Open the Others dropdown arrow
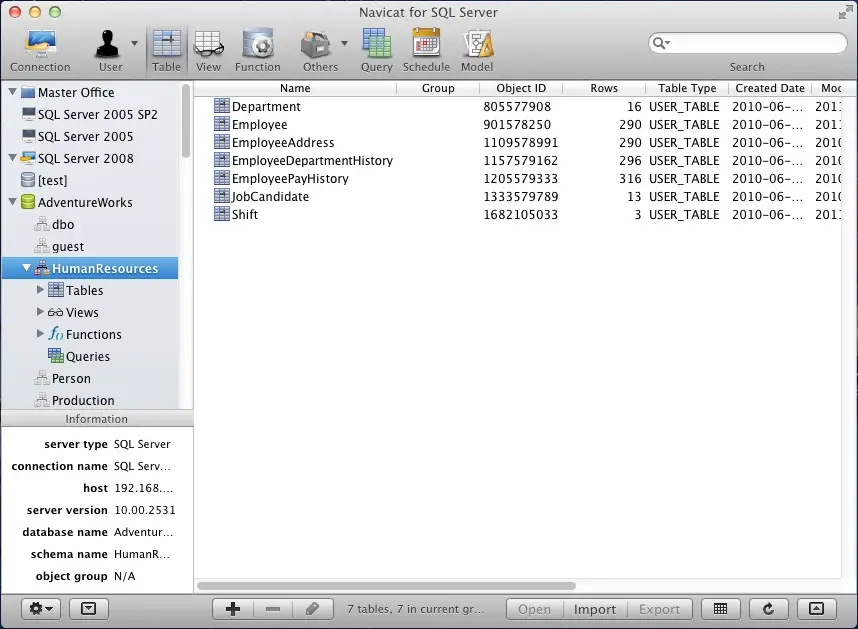Screen dimensions: 858x629 (344, 43)
